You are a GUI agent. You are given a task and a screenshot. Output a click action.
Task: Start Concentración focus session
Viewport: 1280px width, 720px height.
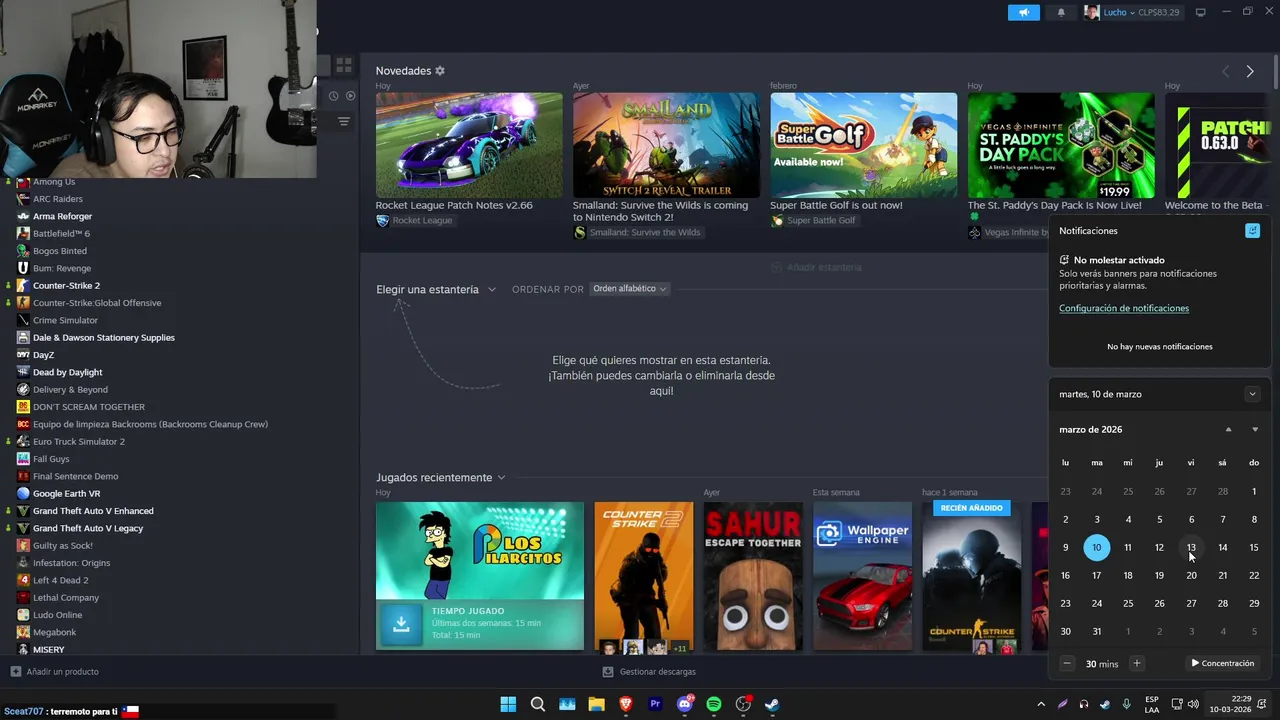point(1222,663)
